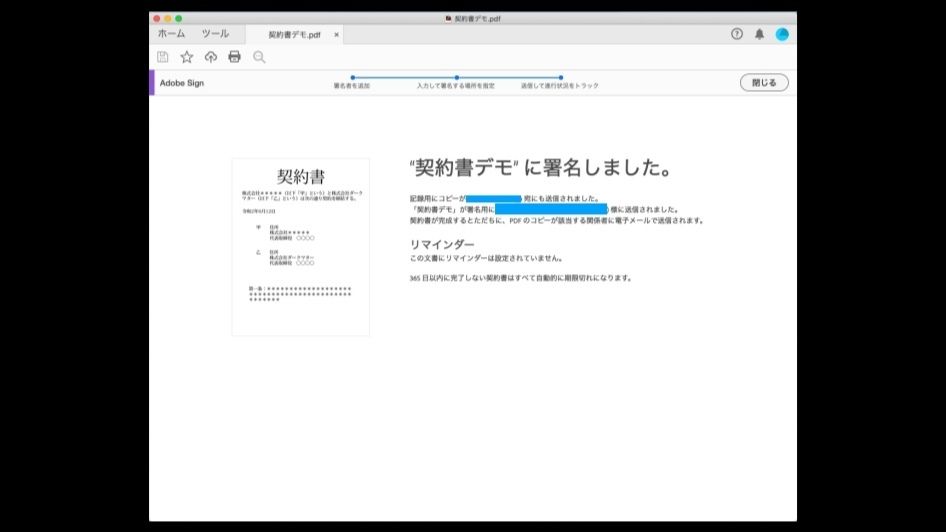The image size is (946, 532).
Task: Click the save file icon
Action: coord(163,57)
